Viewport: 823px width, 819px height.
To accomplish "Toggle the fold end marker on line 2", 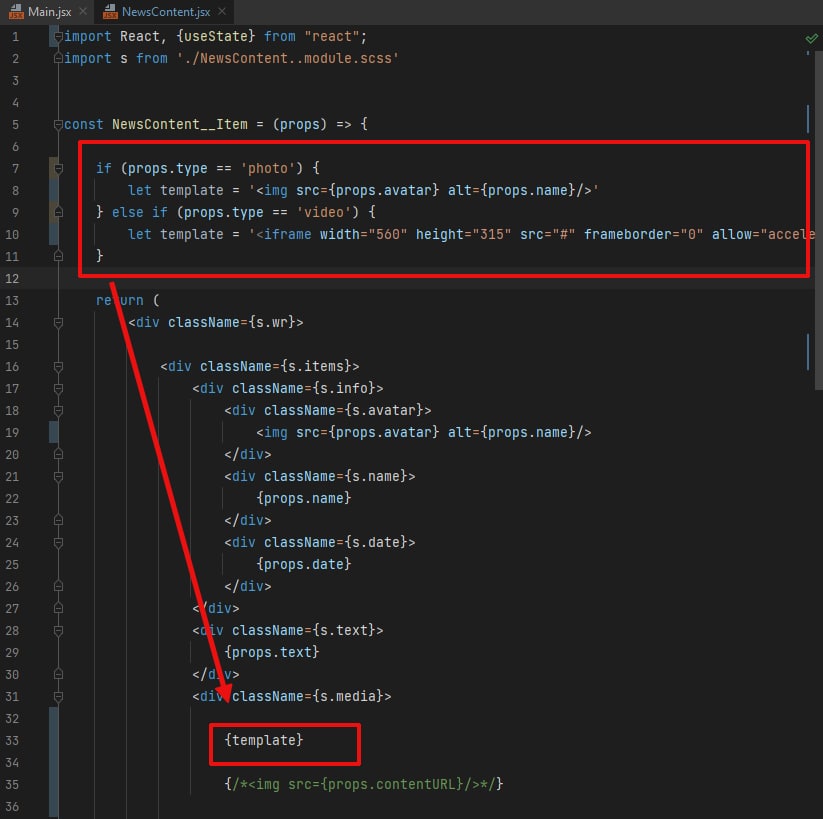I will click(58, 58).
